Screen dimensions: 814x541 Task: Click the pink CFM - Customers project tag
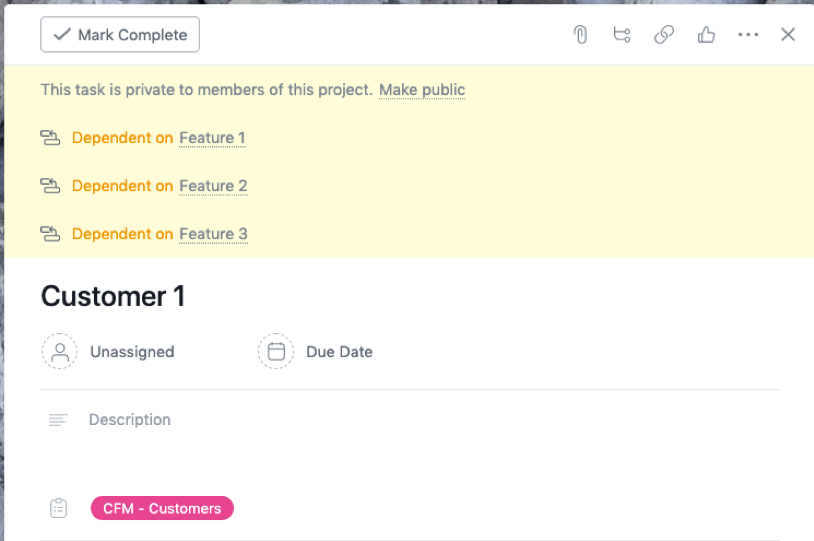[x=162, y=508]
